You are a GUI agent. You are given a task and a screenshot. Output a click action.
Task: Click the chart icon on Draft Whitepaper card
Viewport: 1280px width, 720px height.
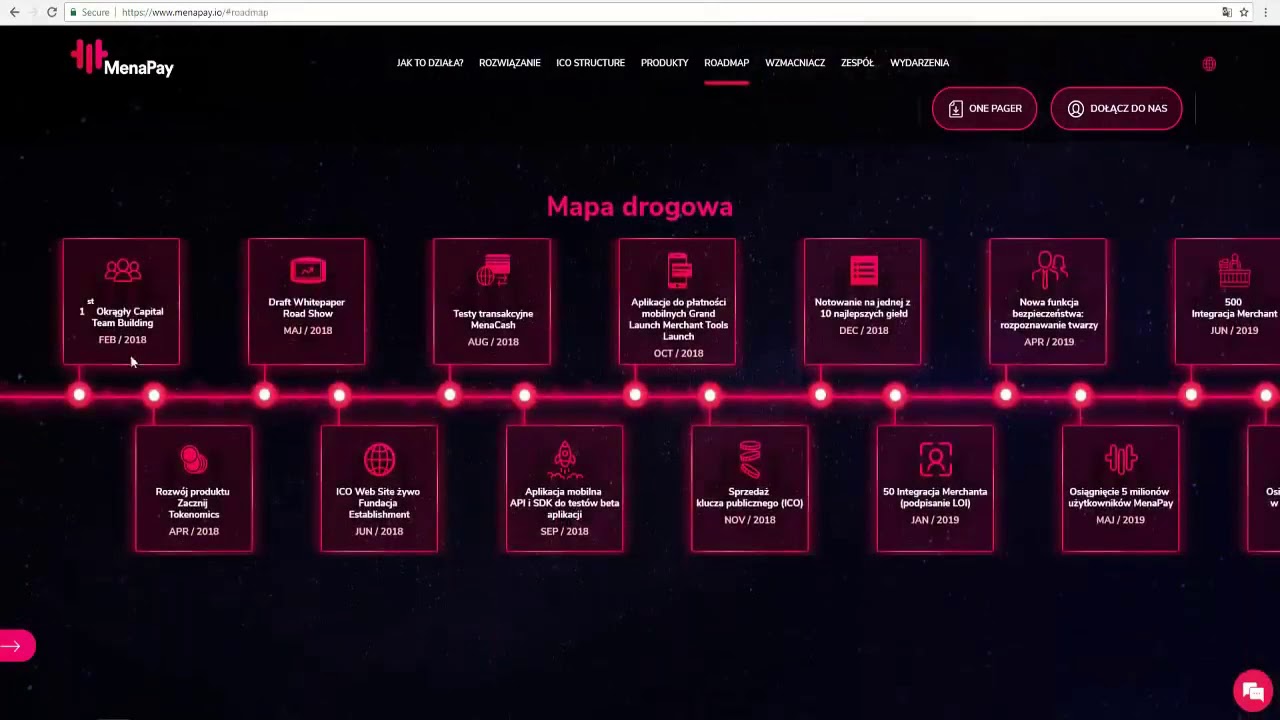point(307,270)
